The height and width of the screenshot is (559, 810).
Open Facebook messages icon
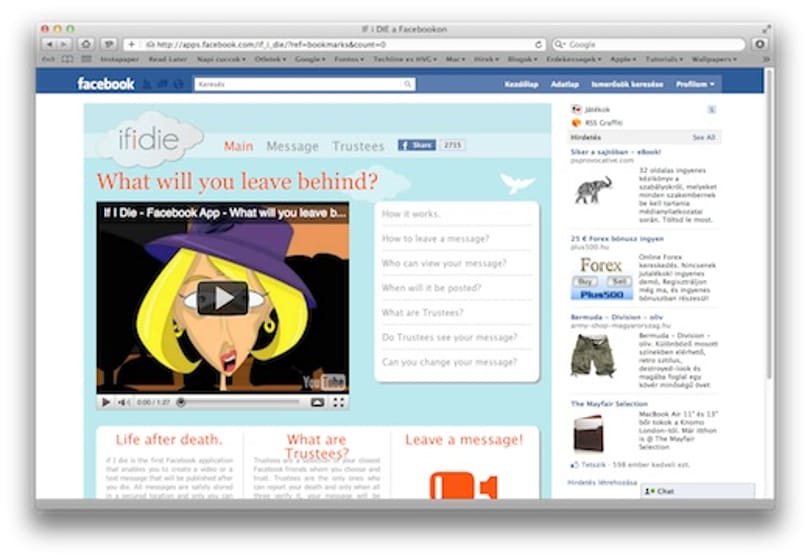[163, 84]
